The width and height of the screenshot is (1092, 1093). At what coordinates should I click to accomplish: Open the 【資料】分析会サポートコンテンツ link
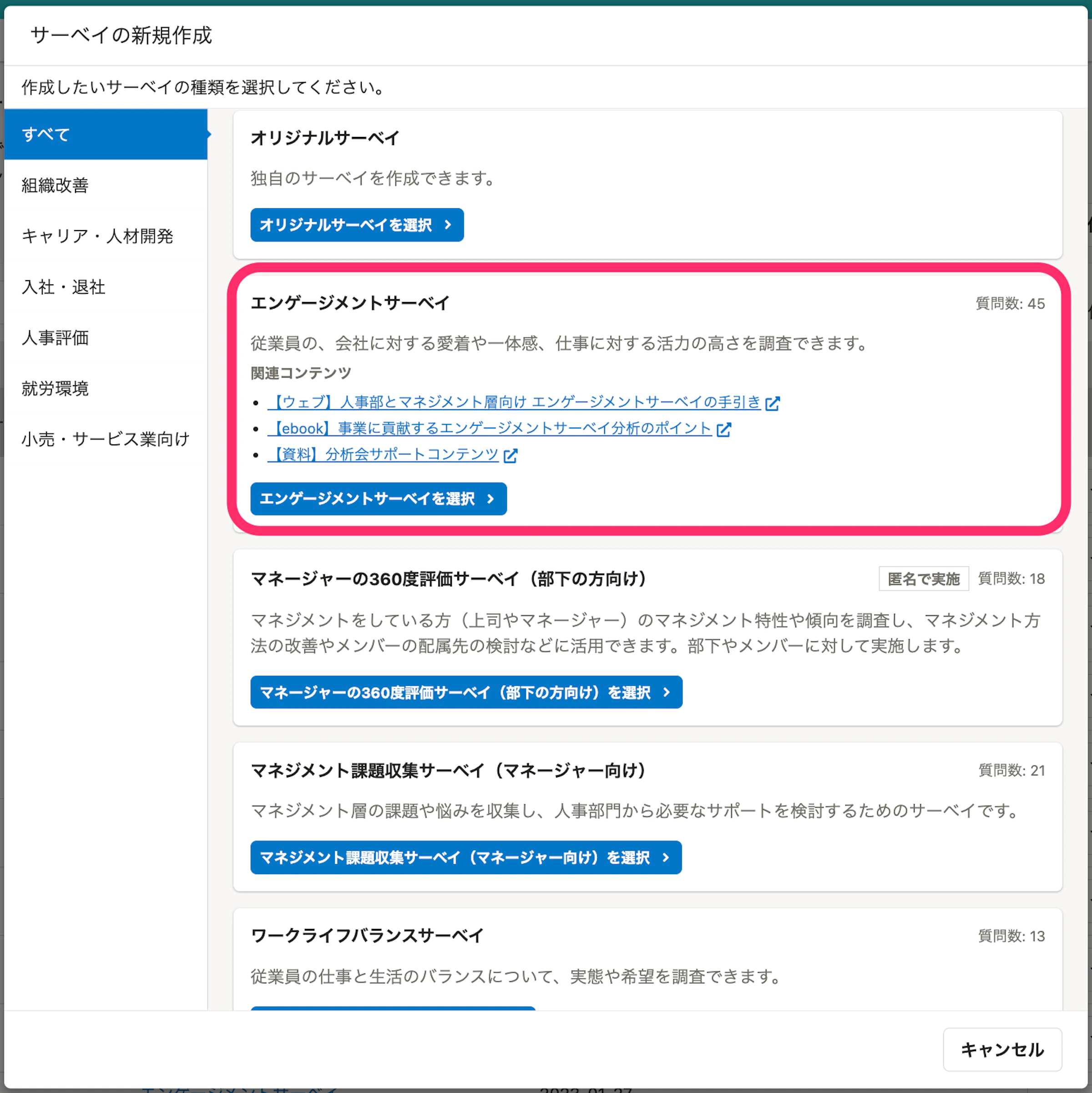[x=383, y=455]
